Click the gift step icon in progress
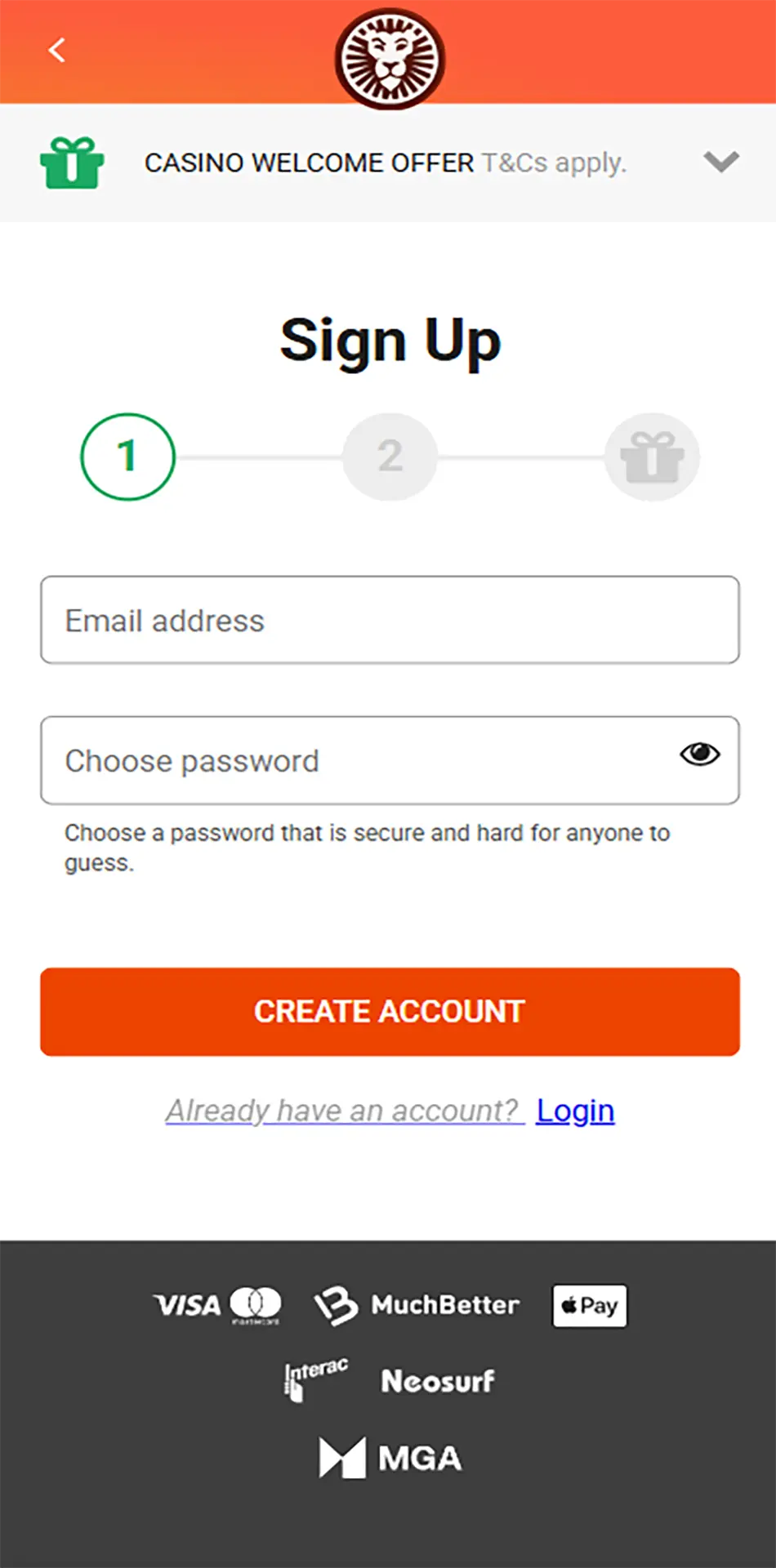The width and height of the screenshot is (776, 1568). 651,457
